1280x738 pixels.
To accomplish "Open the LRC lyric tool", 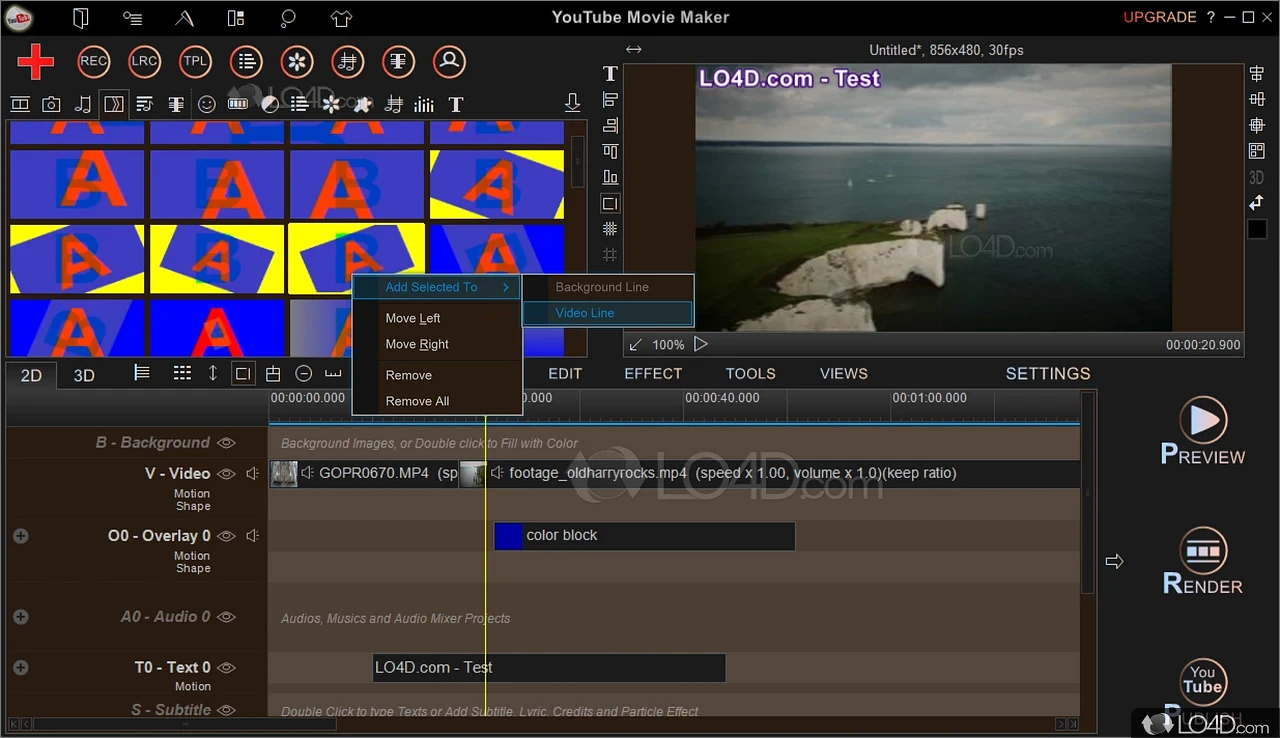I will (x=145, y=62).
